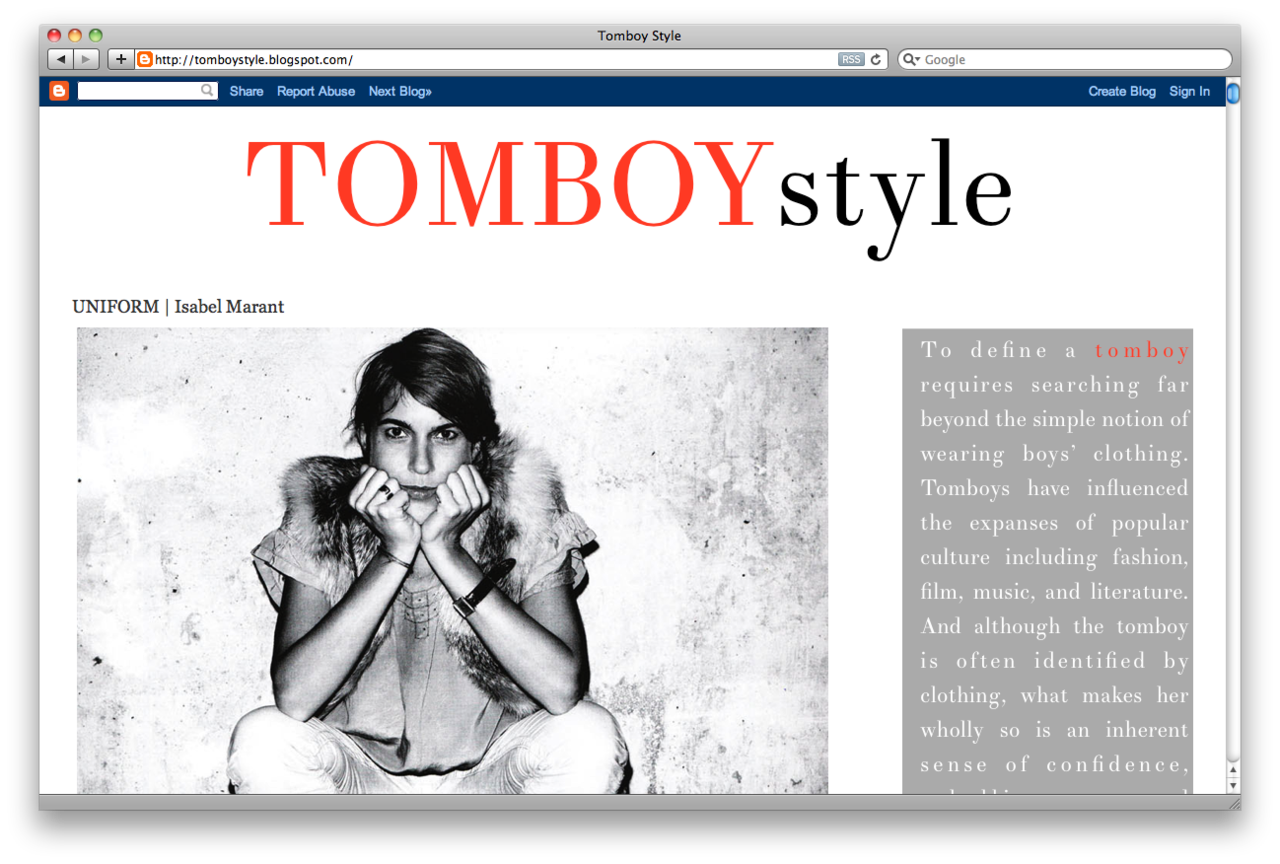Go to Next Blog
This screenshot has width=1280, height=864.
coord(400,91)
